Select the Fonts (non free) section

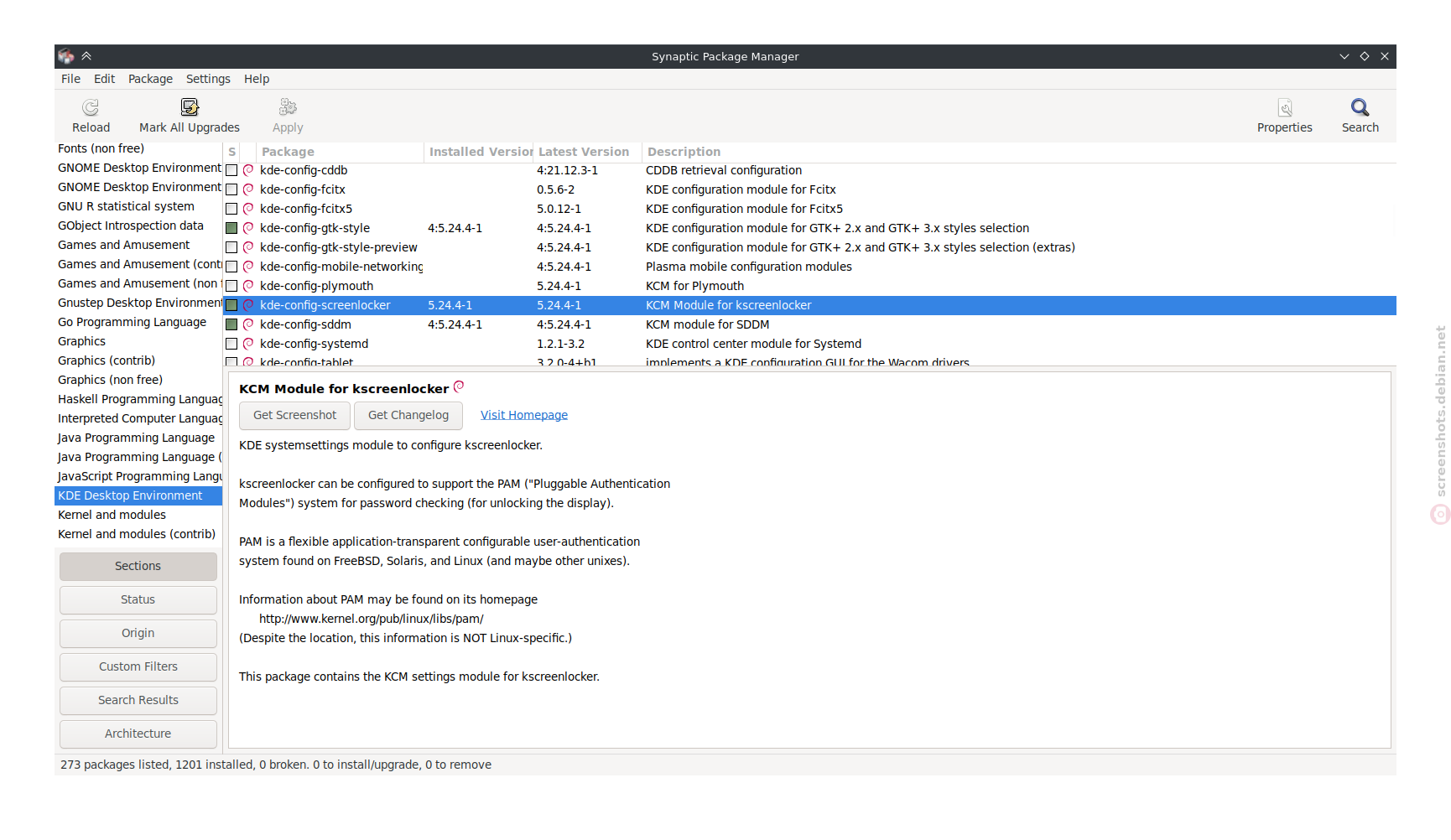tap(138, 148)
